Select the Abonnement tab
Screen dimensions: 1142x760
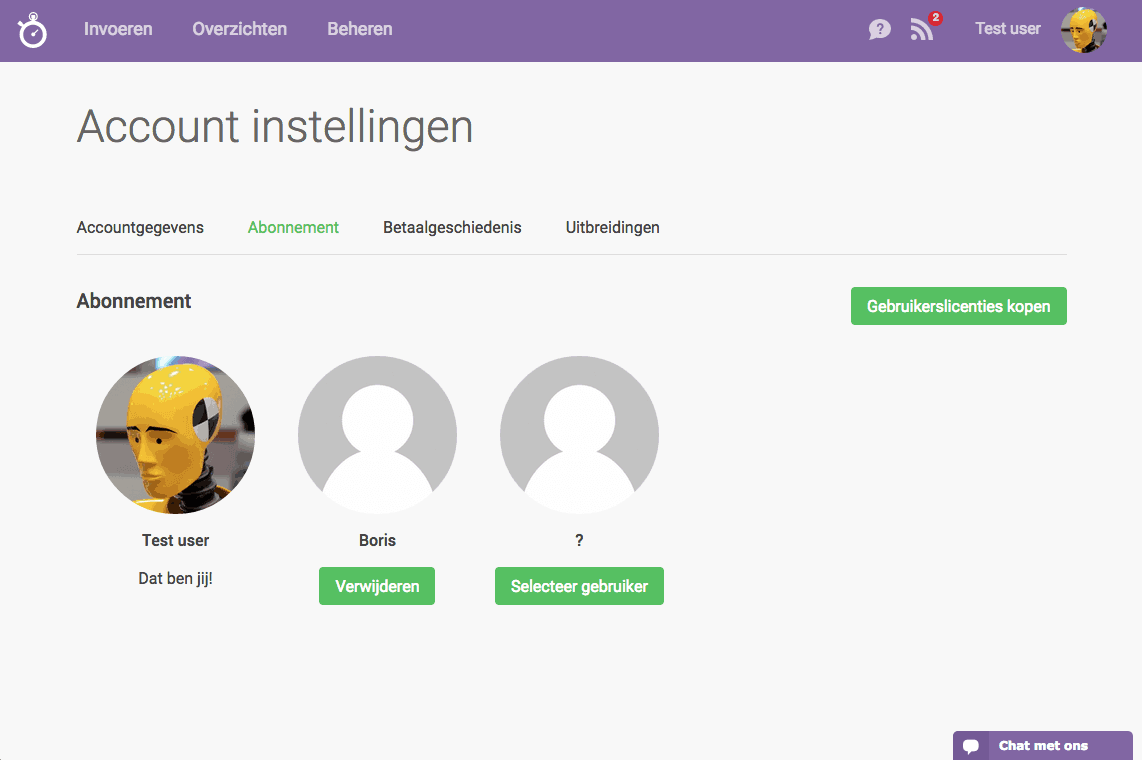[294, 228]
